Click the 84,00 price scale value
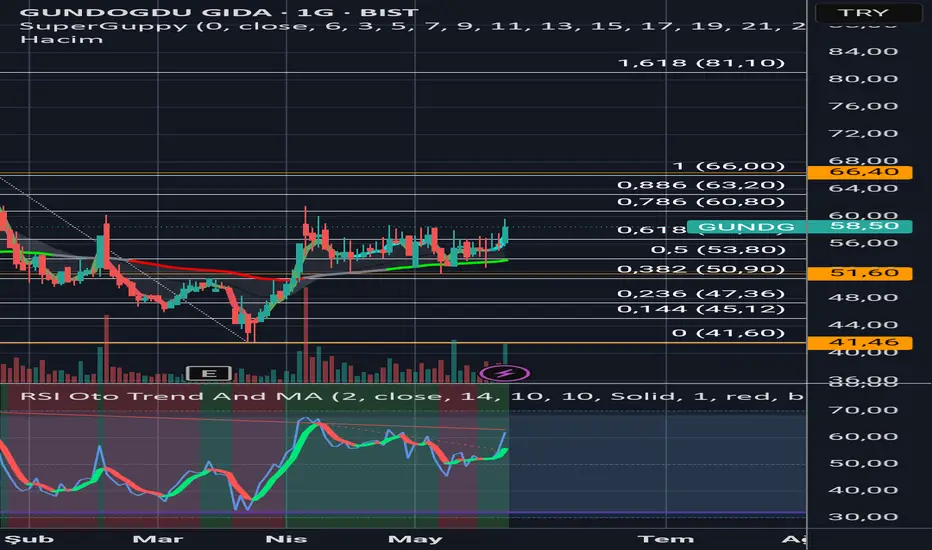The width and height of the screenshot is (932, 550). [863, 52]
